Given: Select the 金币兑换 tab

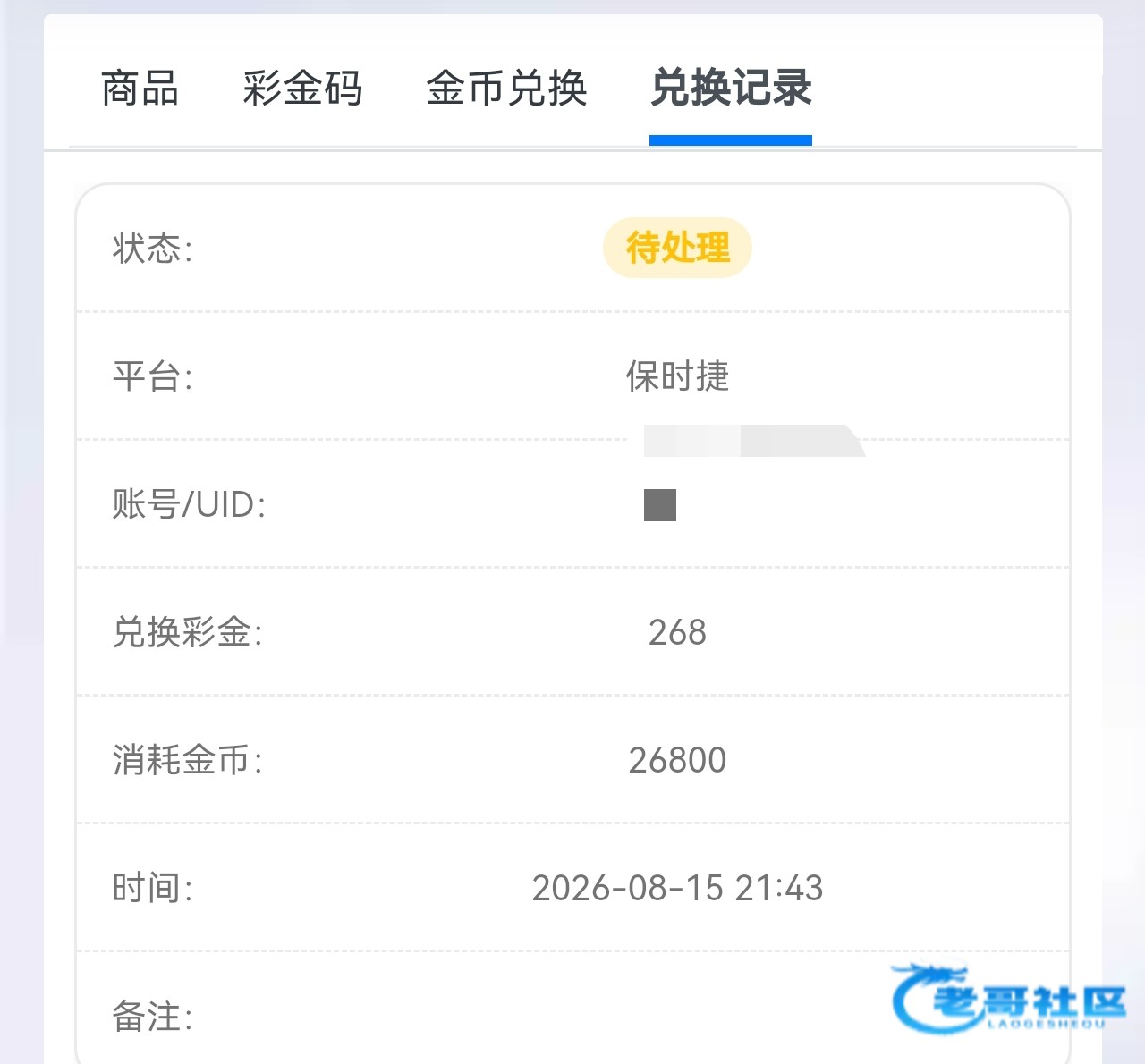Looking at the screenshot, I should point(506,89).
